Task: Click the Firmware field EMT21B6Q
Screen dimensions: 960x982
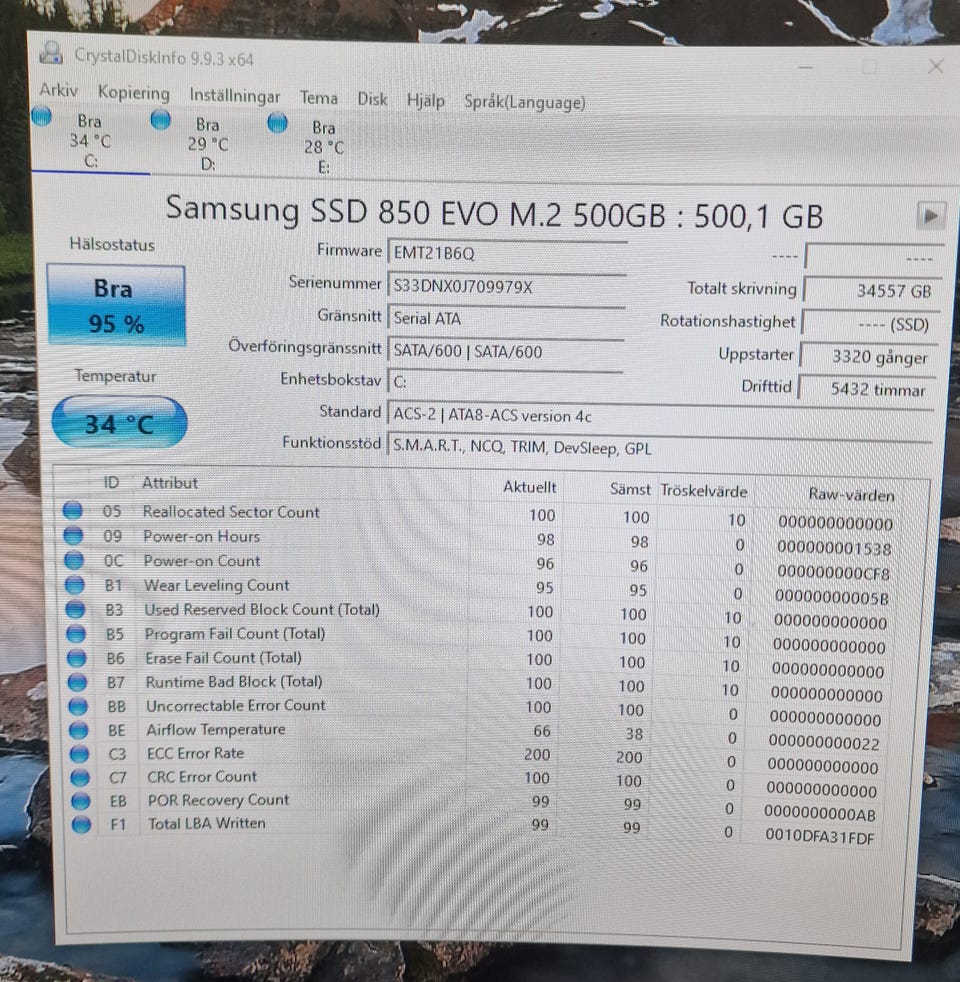Action: [x=507, y=254]
